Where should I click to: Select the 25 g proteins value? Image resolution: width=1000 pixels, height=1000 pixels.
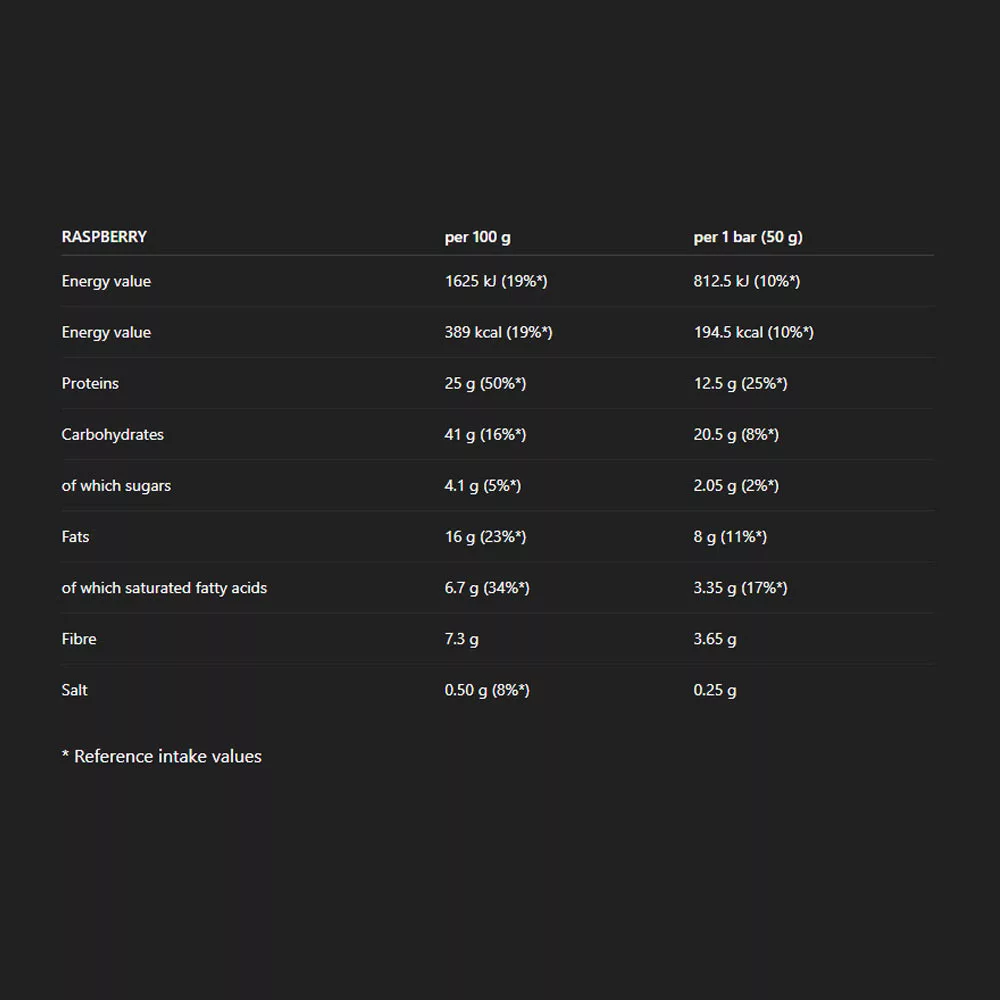point(485,383)
